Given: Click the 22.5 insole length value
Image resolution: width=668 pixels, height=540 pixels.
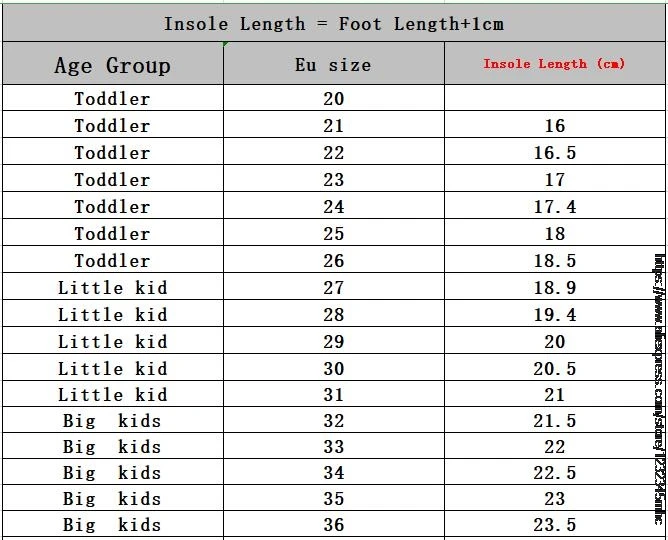Looking at the screenshot, I should pos(554,473).
